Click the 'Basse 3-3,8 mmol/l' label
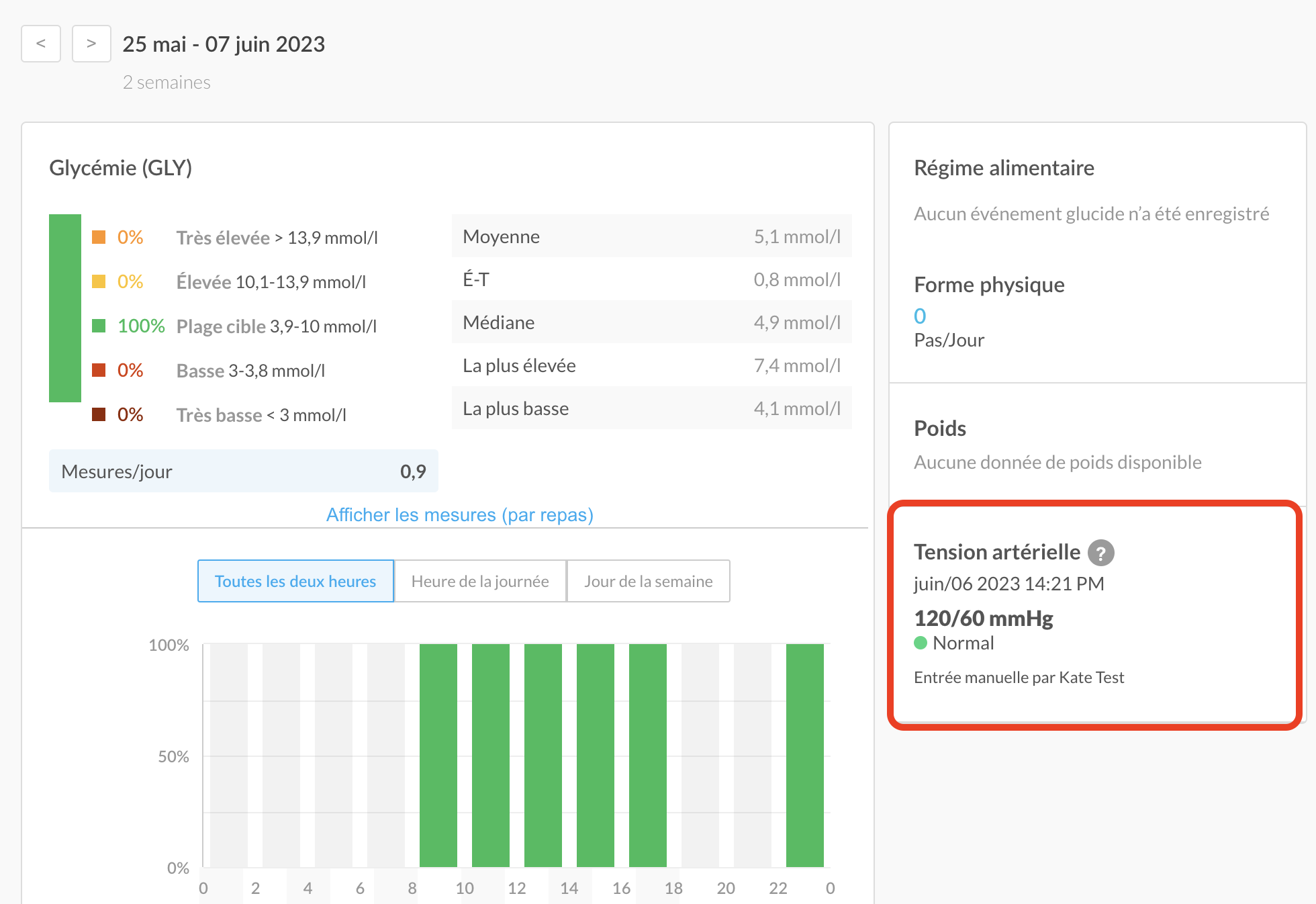 coord(250,371)
